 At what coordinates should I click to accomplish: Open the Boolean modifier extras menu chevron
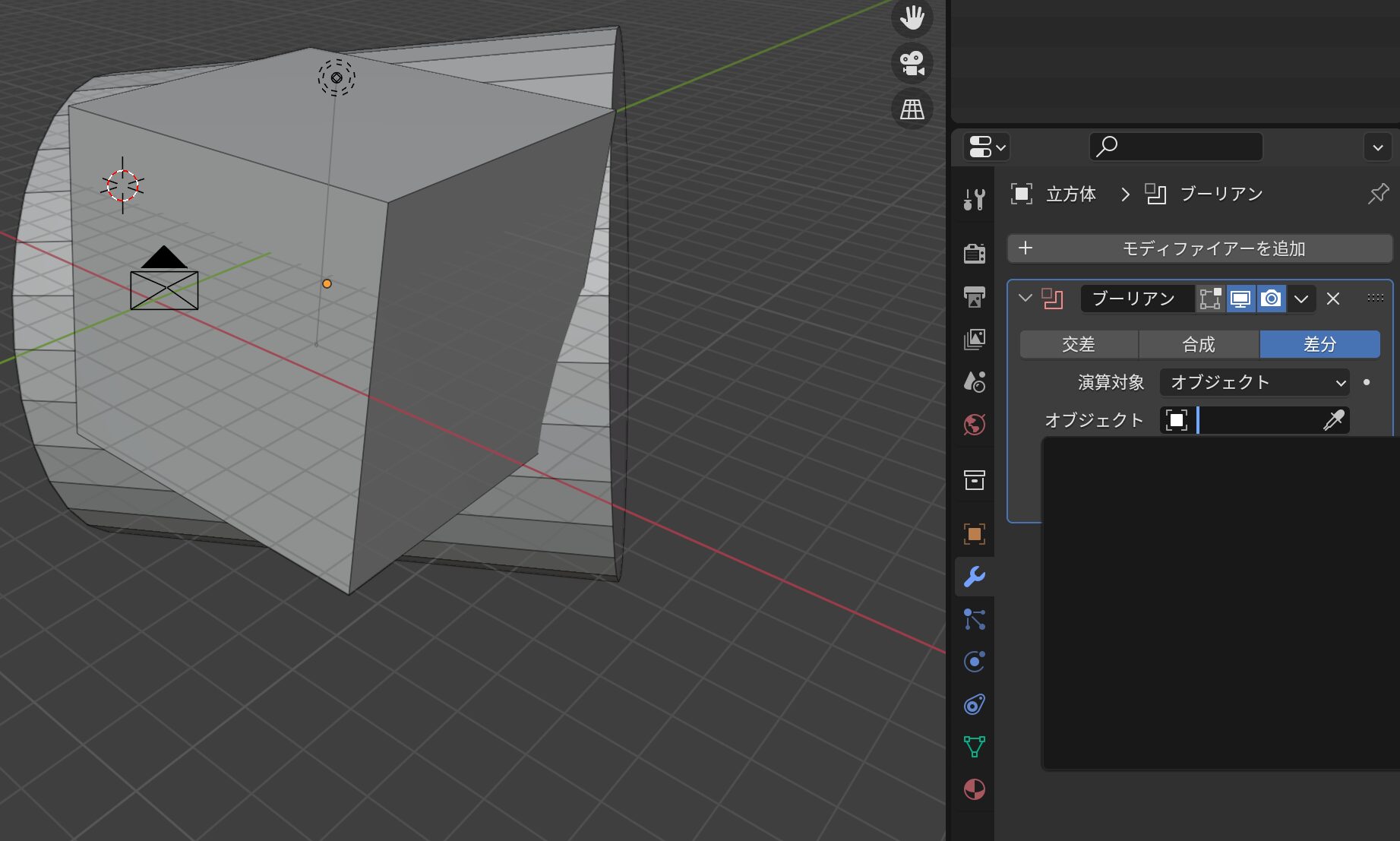coord(1300,299)
